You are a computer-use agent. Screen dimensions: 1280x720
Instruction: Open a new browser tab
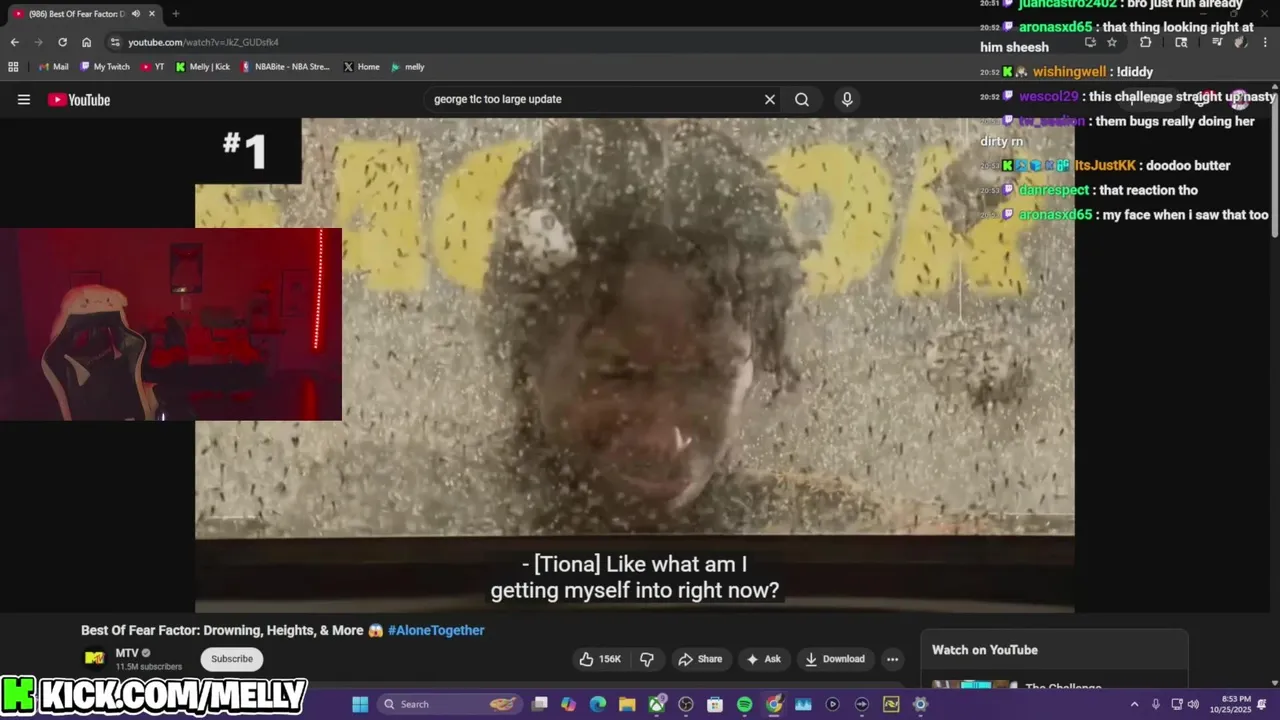click(x=176, y=14)
